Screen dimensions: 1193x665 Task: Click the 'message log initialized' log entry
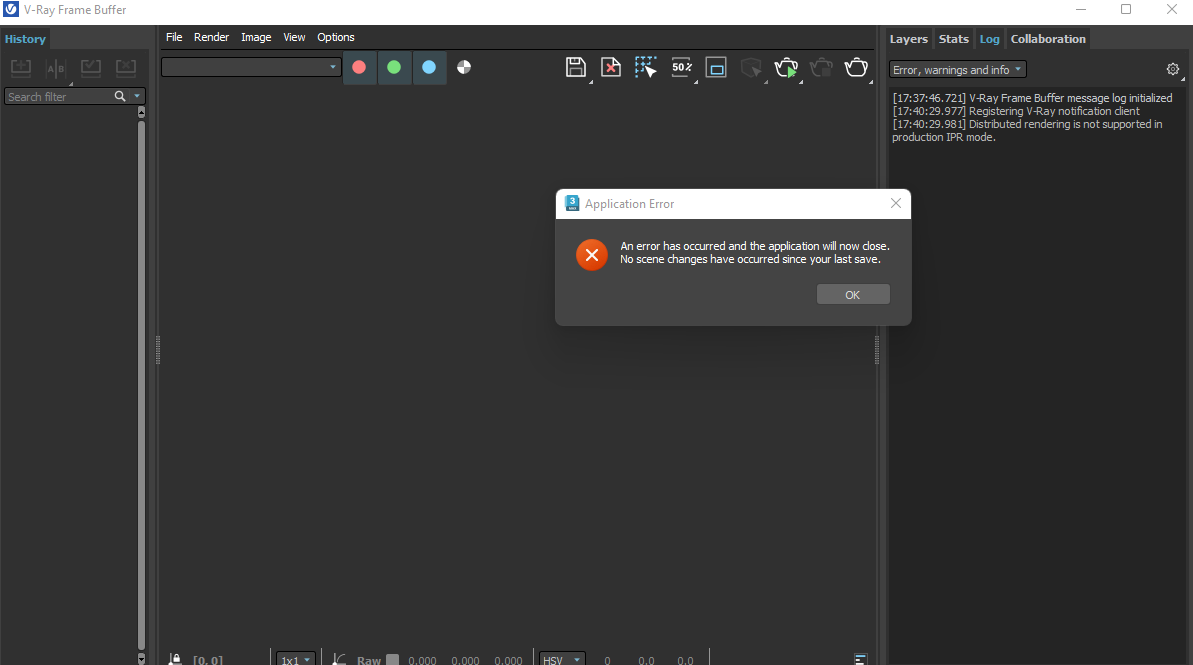1032,98
